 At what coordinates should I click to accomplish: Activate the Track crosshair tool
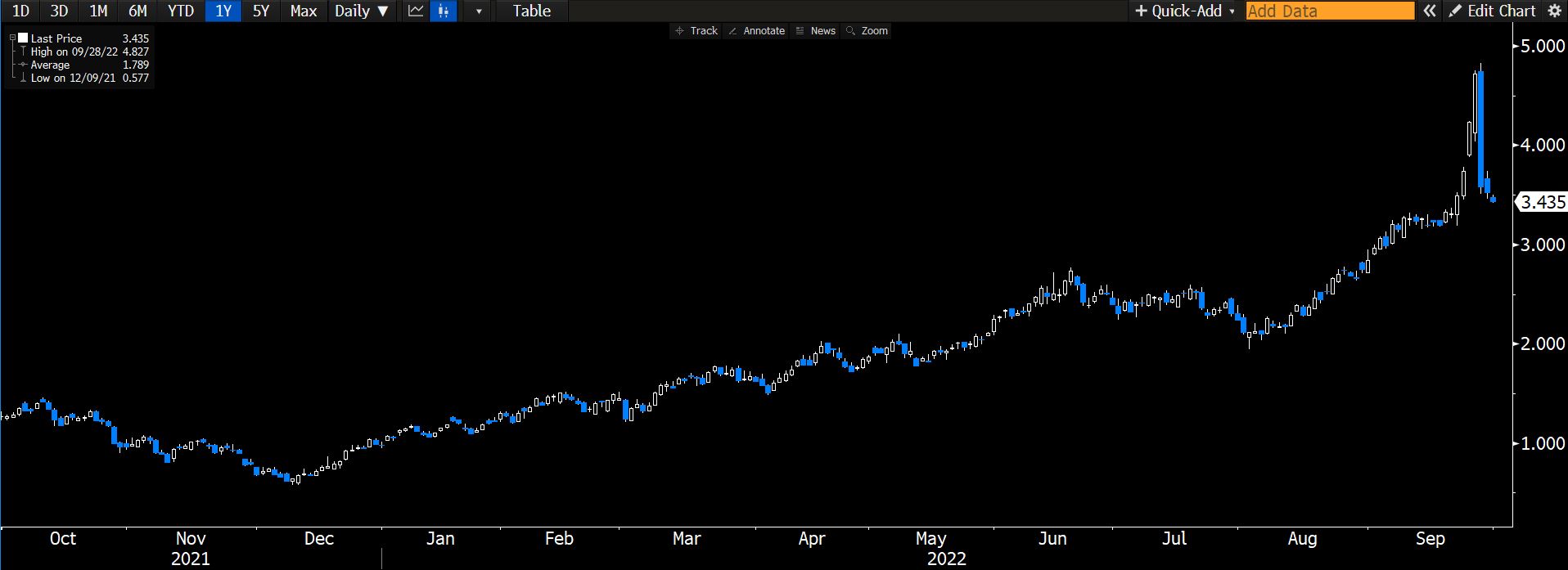pos(696,31)
